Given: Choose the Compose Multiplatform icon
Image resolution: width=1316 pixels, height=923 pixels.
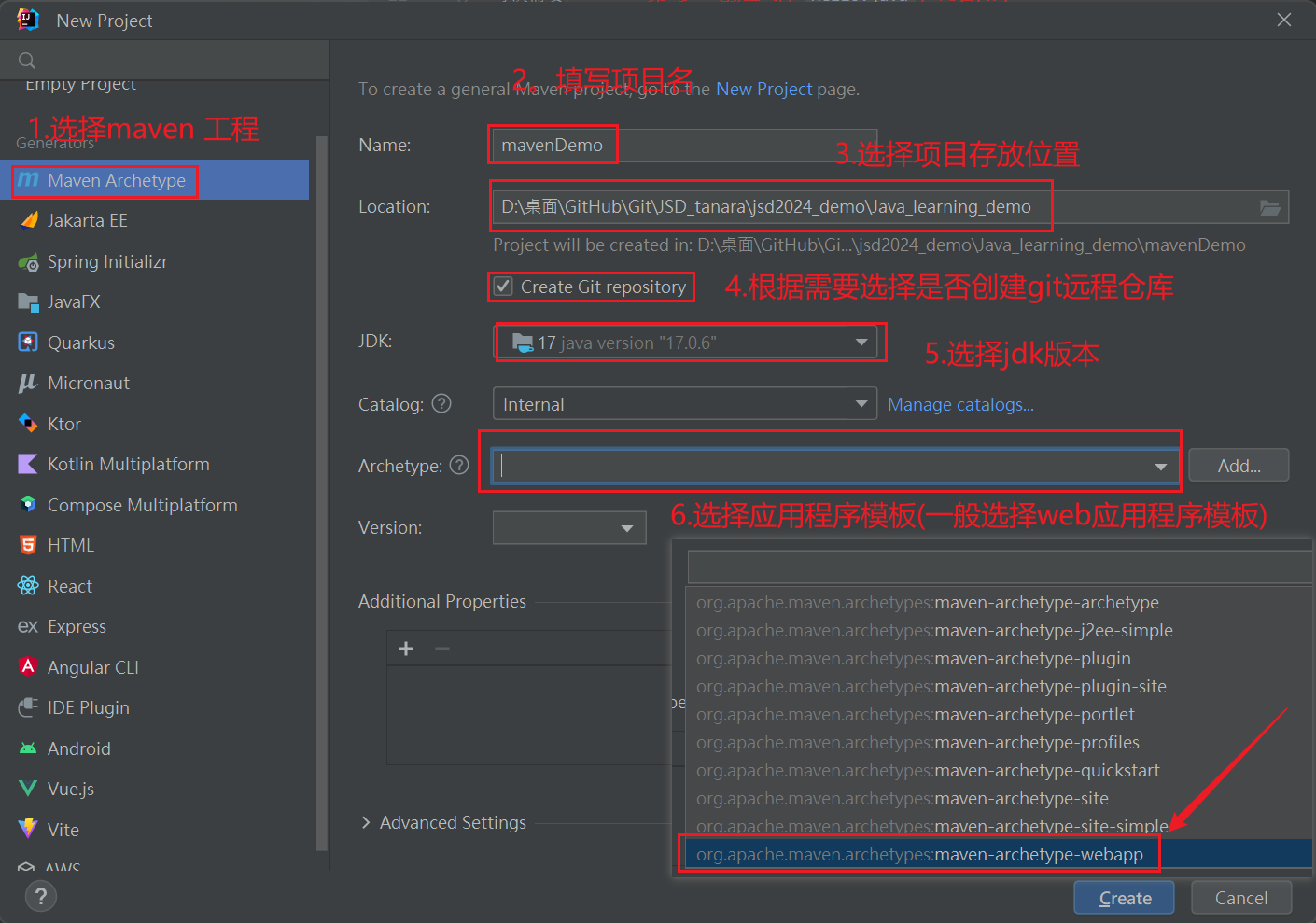Looking at the screenshot, I should [29, 505].
